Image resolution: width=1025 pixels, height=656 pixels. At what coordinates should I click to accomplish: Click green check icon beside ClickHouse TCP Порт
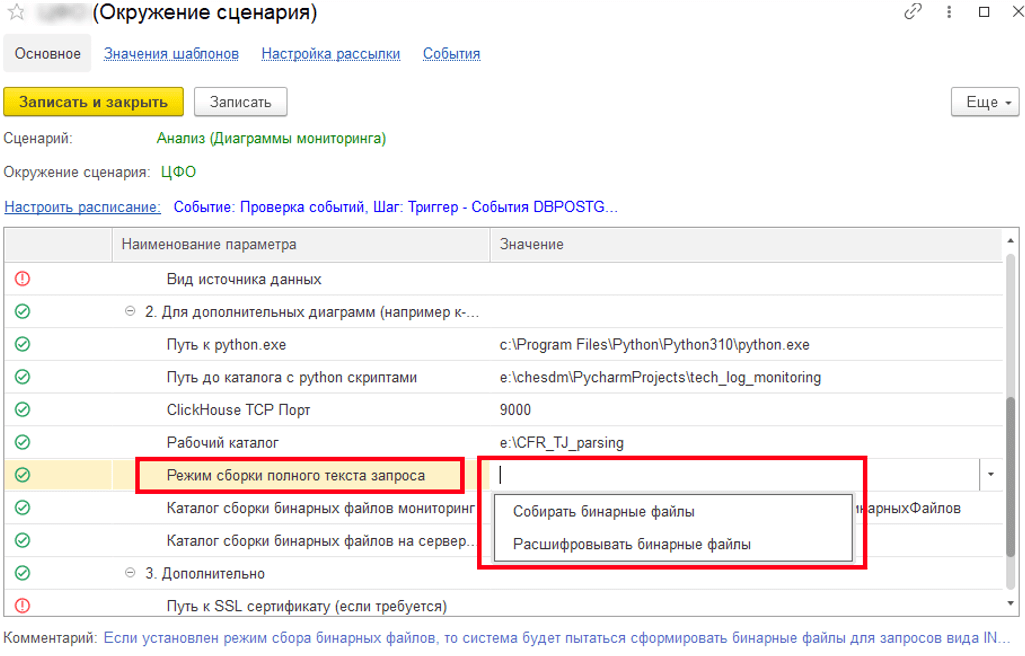tap(23, 410)
